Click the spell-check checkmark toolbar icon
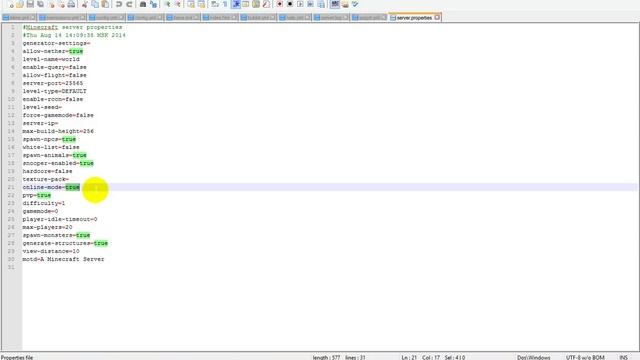 (355, 4)
